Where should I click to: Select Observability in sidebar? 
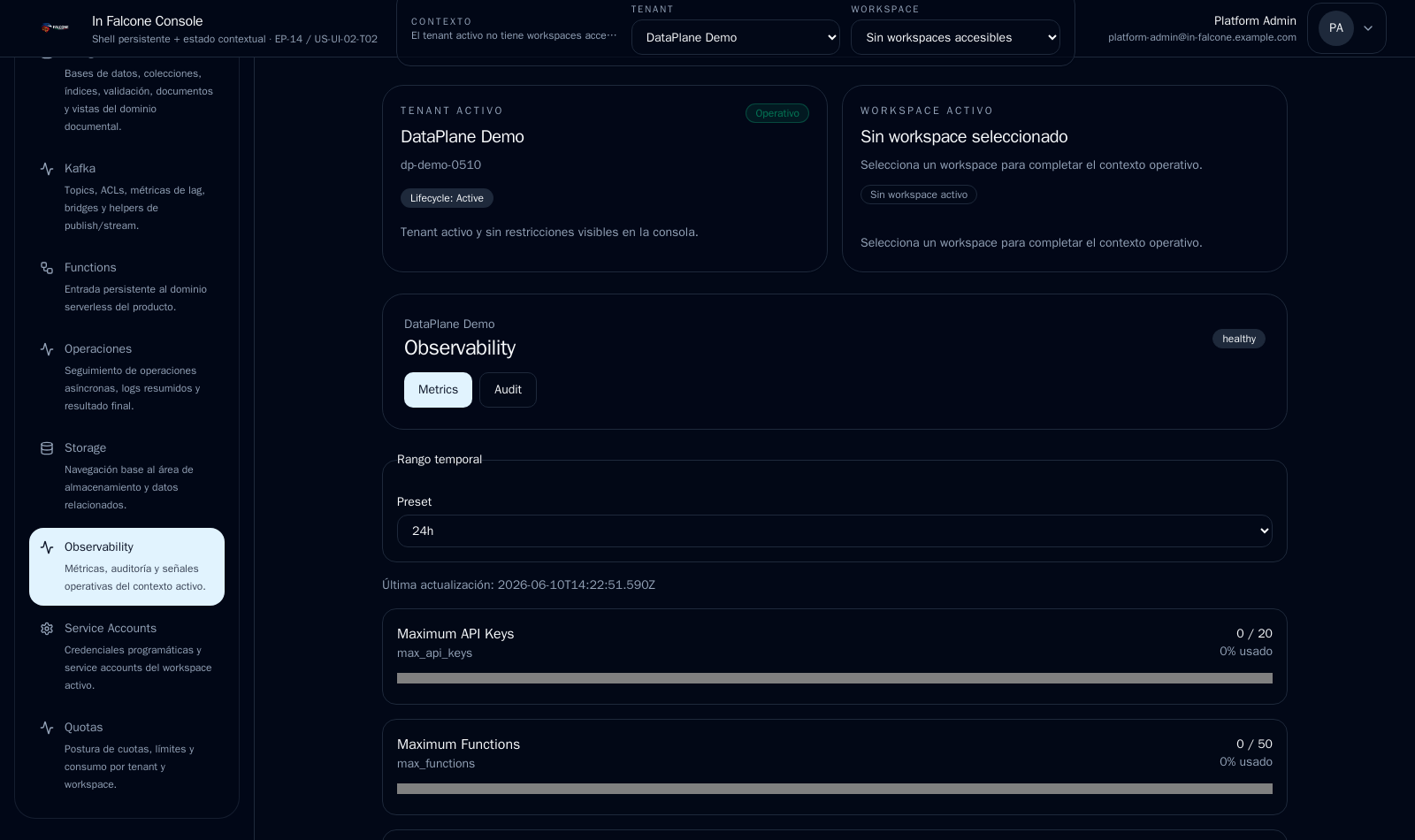click(126, 567)
